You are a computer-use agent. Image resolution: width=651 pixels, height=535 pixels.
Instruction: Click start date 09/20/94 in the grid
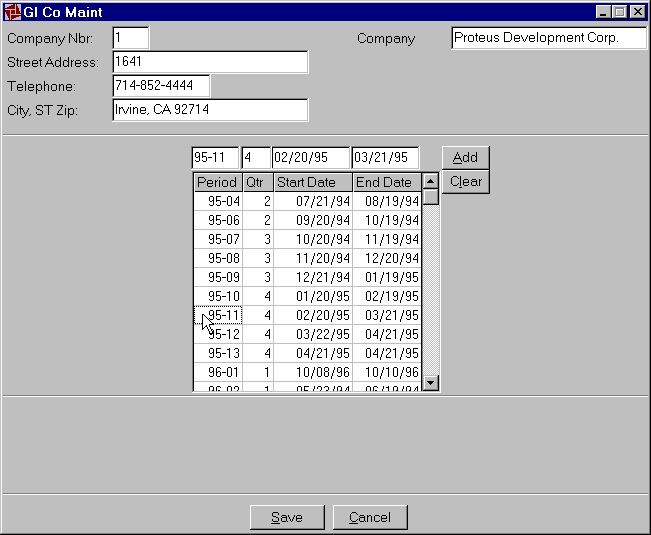(x=313, y=220)
